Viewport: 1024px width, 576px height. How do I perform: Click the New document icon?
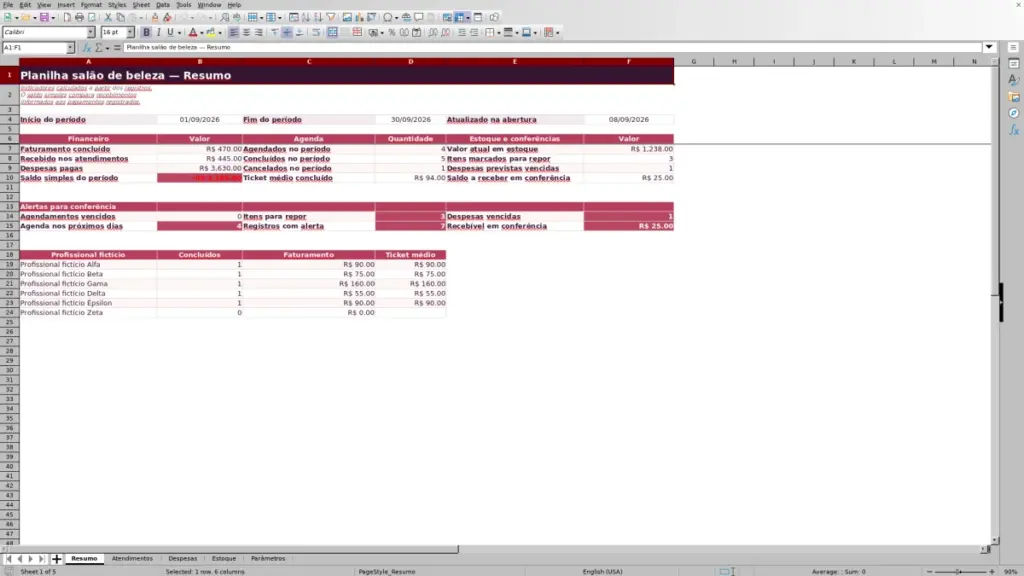click(x=8, y=18)
